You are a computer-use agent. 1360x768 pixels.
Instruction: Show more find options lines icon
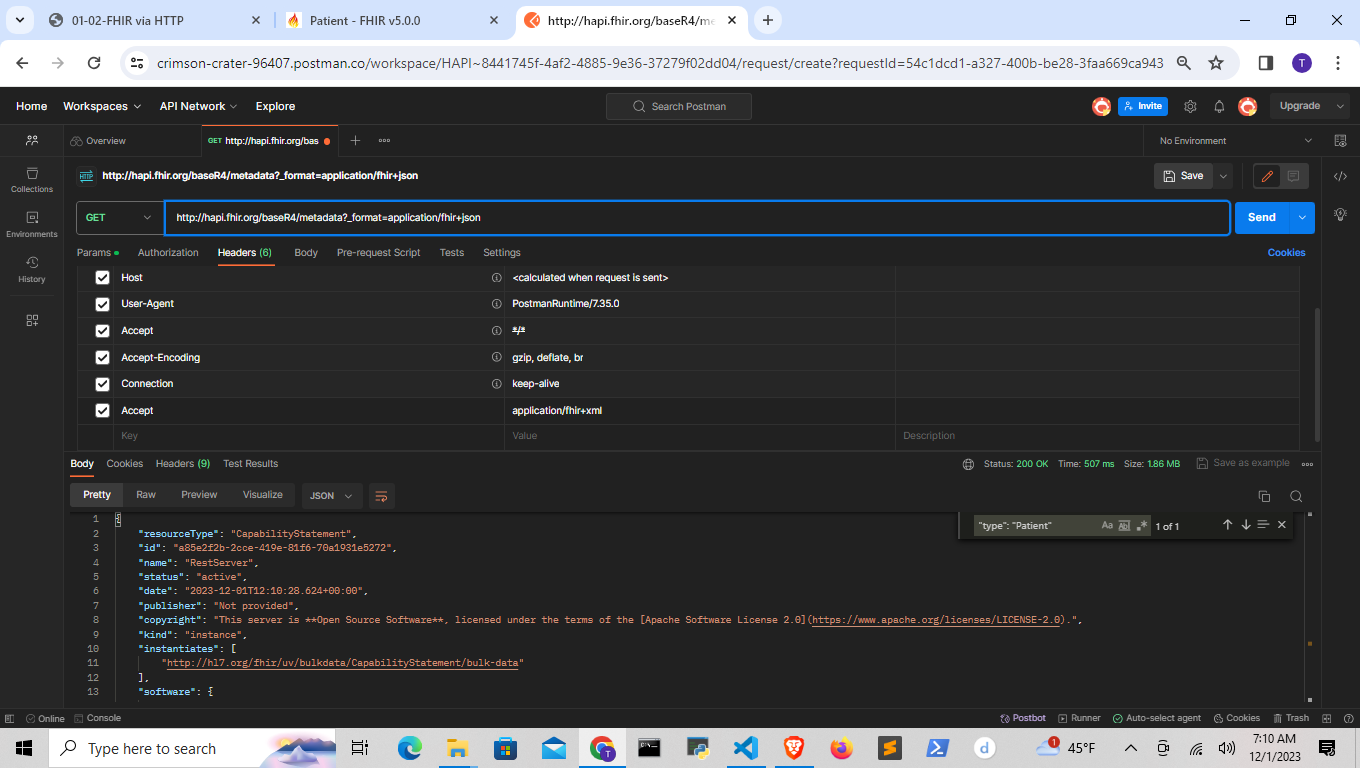point(1263,525)
